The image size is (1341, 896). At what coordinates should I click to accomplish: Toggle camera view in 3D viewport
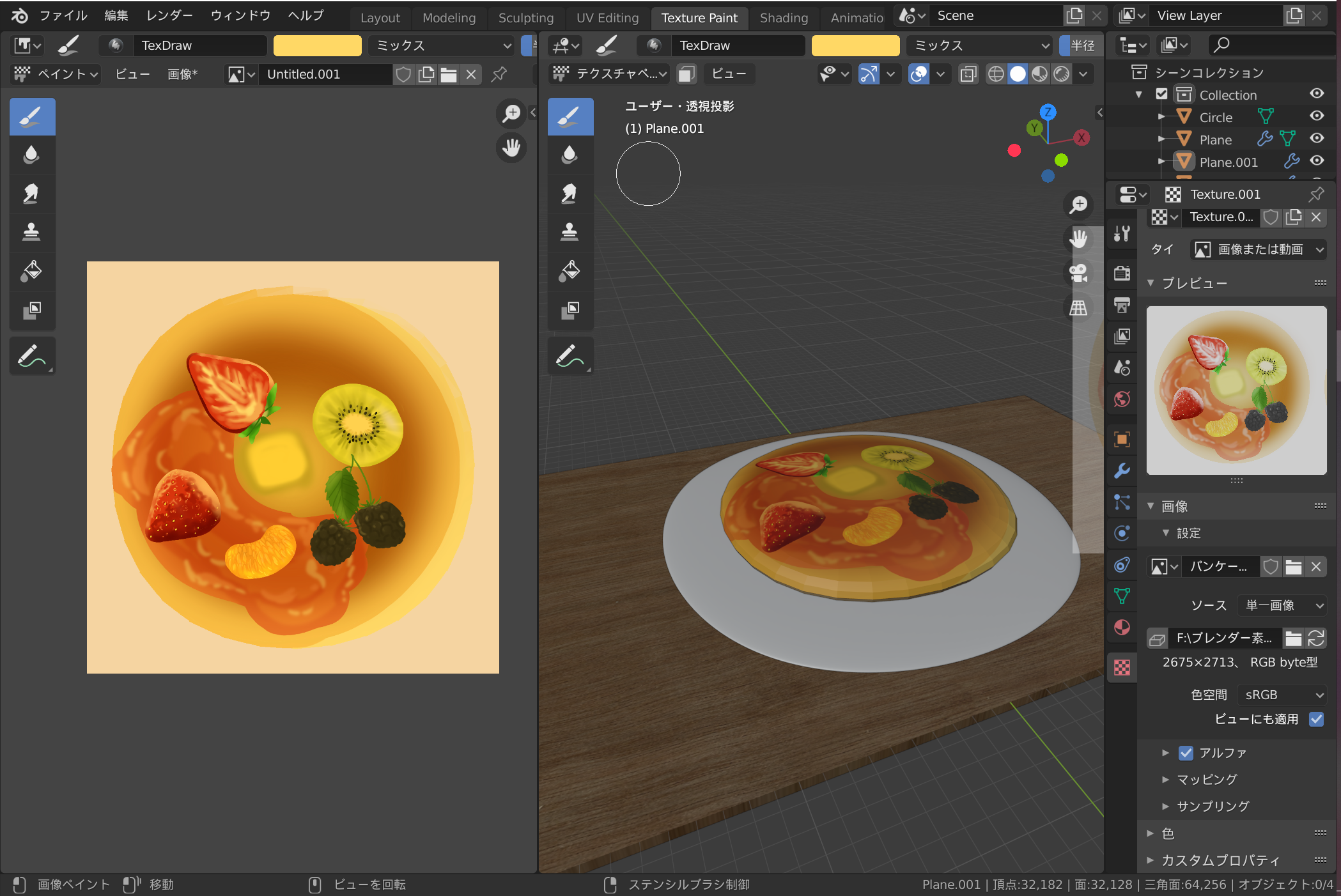pyautogui.click(x=1078, y=273)
